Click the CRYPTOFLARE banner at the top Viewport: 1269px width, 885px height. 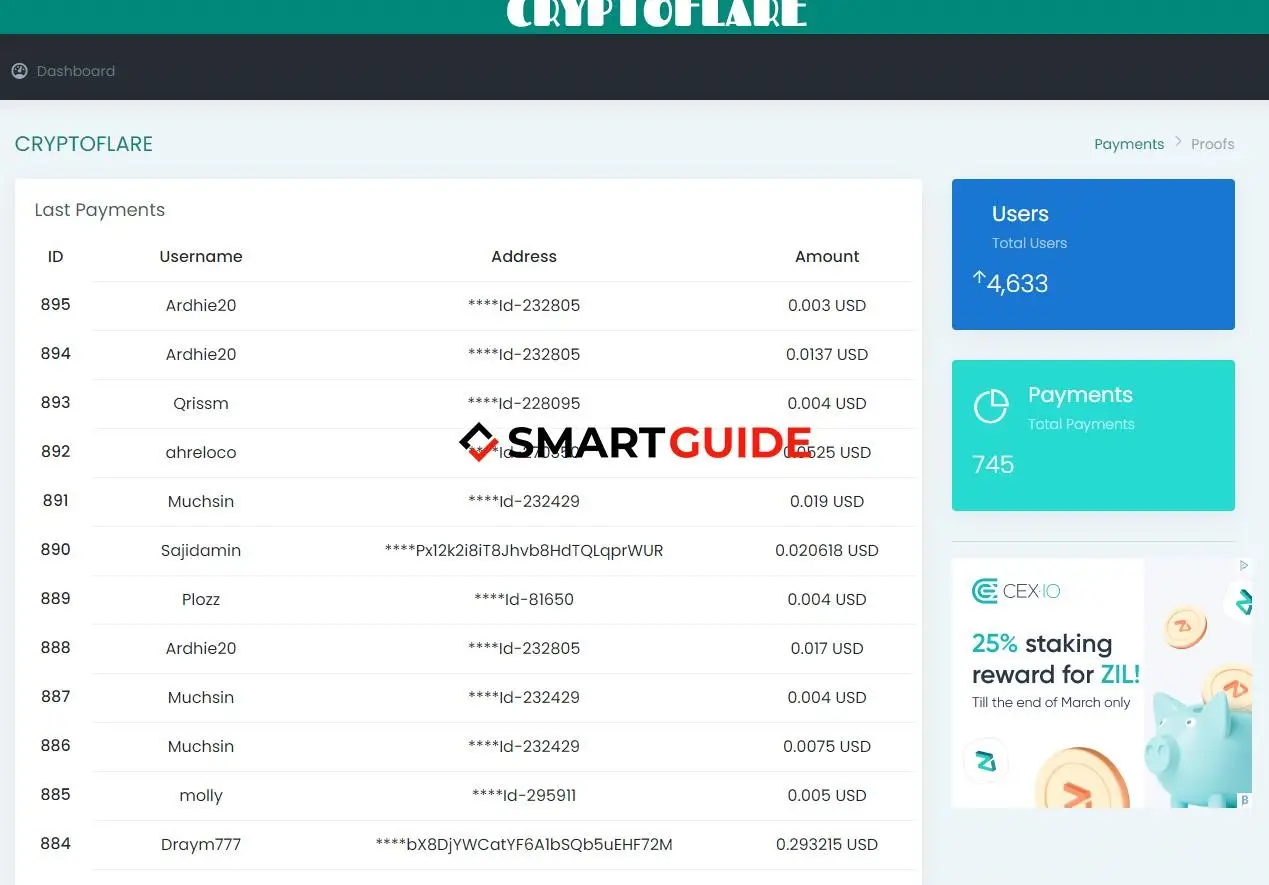coord(655,14)
